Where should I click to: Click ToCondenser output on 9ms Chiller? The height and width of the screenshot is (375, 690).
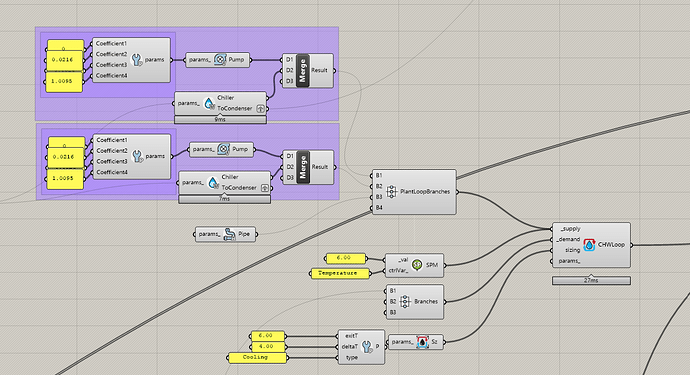235,108
